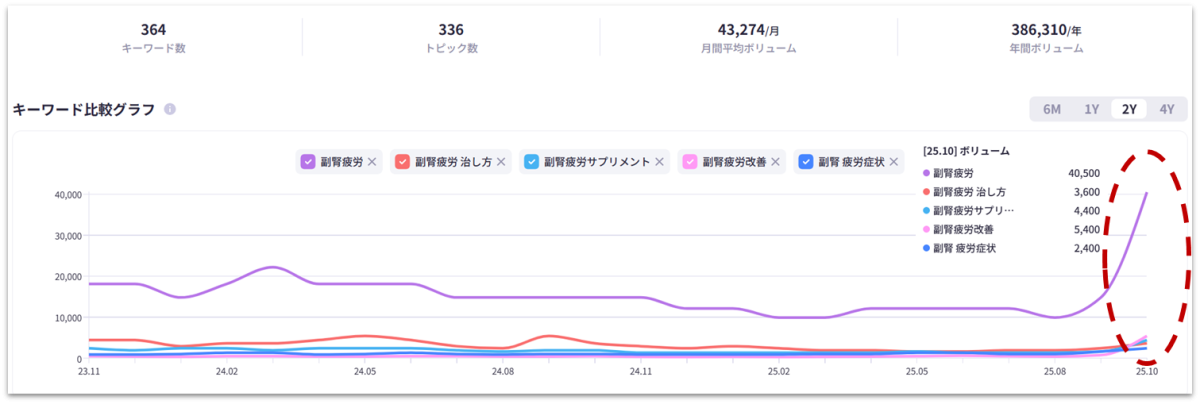Remove the 副腎疲労 治し方 chip
The image size is (1200, 404).
click(501, 161)
